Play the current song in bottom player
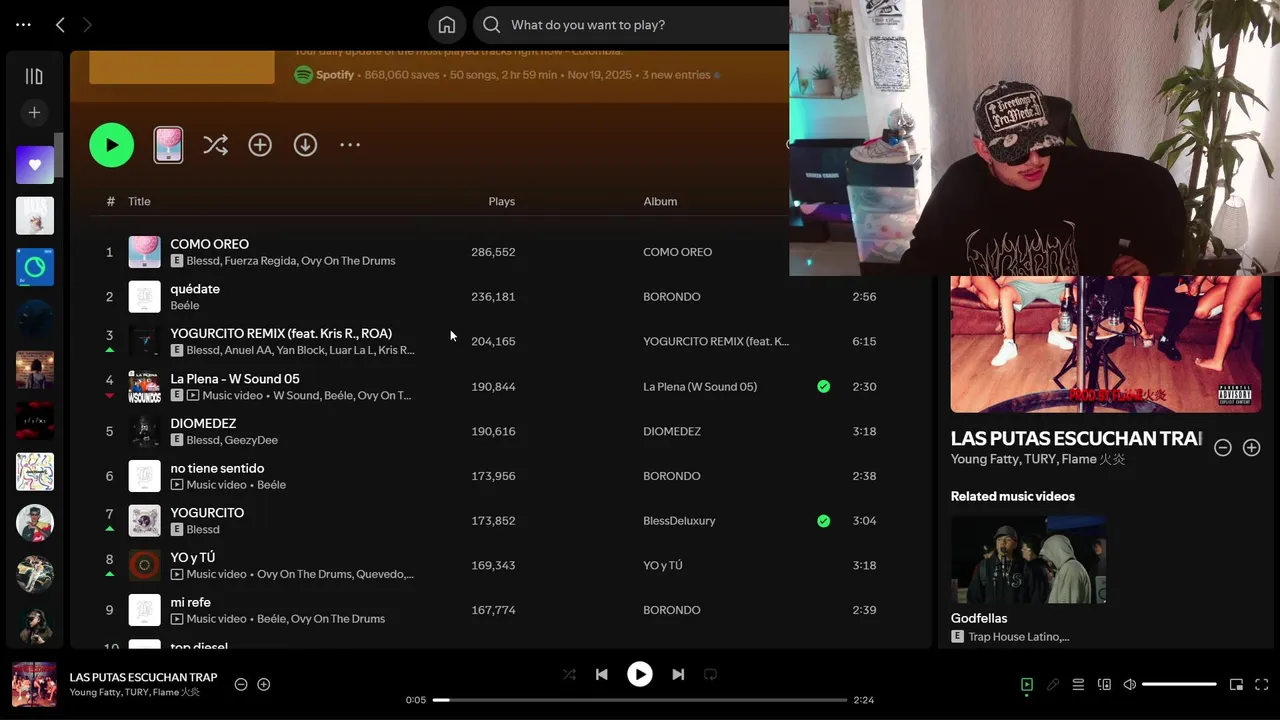Screen dimensions: 1280x720 coord(640,674)
